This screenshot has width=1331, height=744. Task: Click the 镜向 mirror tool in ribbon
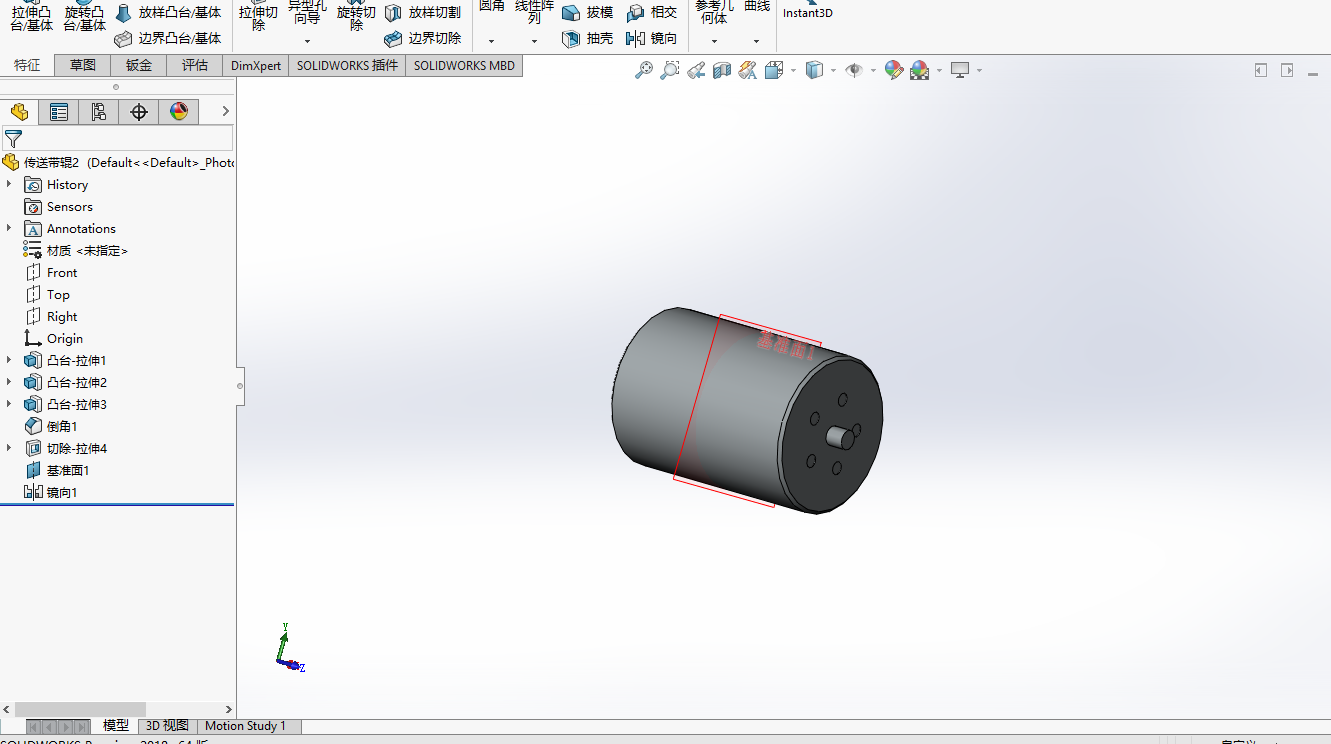[652, 39]
